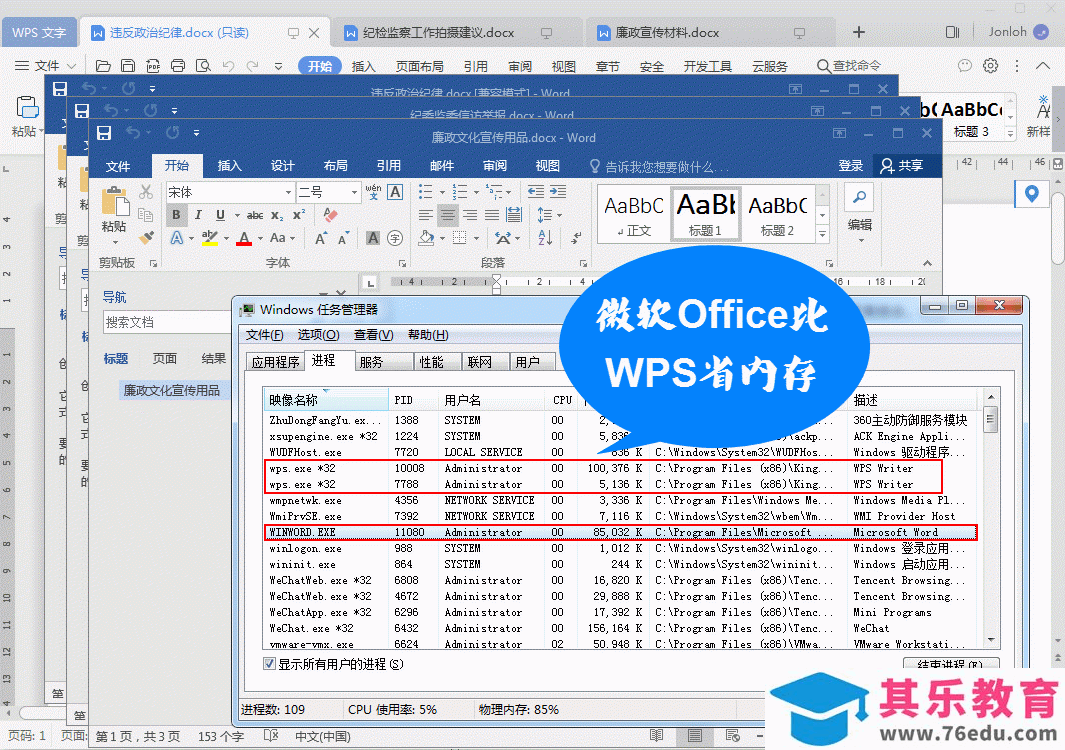Screen dimensions: 1065x750
Task: Click the 搜索文档 navigation search field
Action: [166, 322]
